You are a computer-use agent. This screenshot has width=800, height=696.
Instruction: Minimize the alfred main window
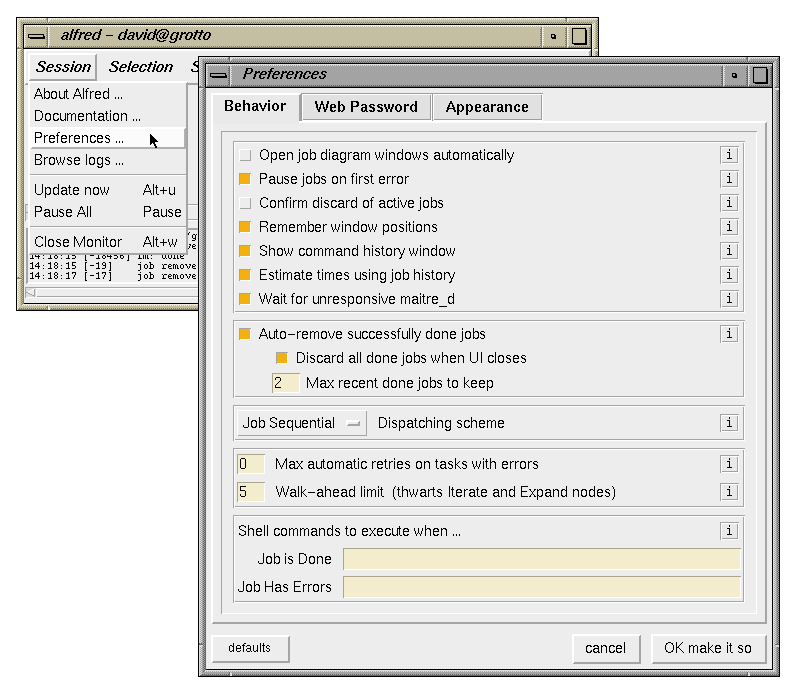pyautogui.click(x=553, y=36)
